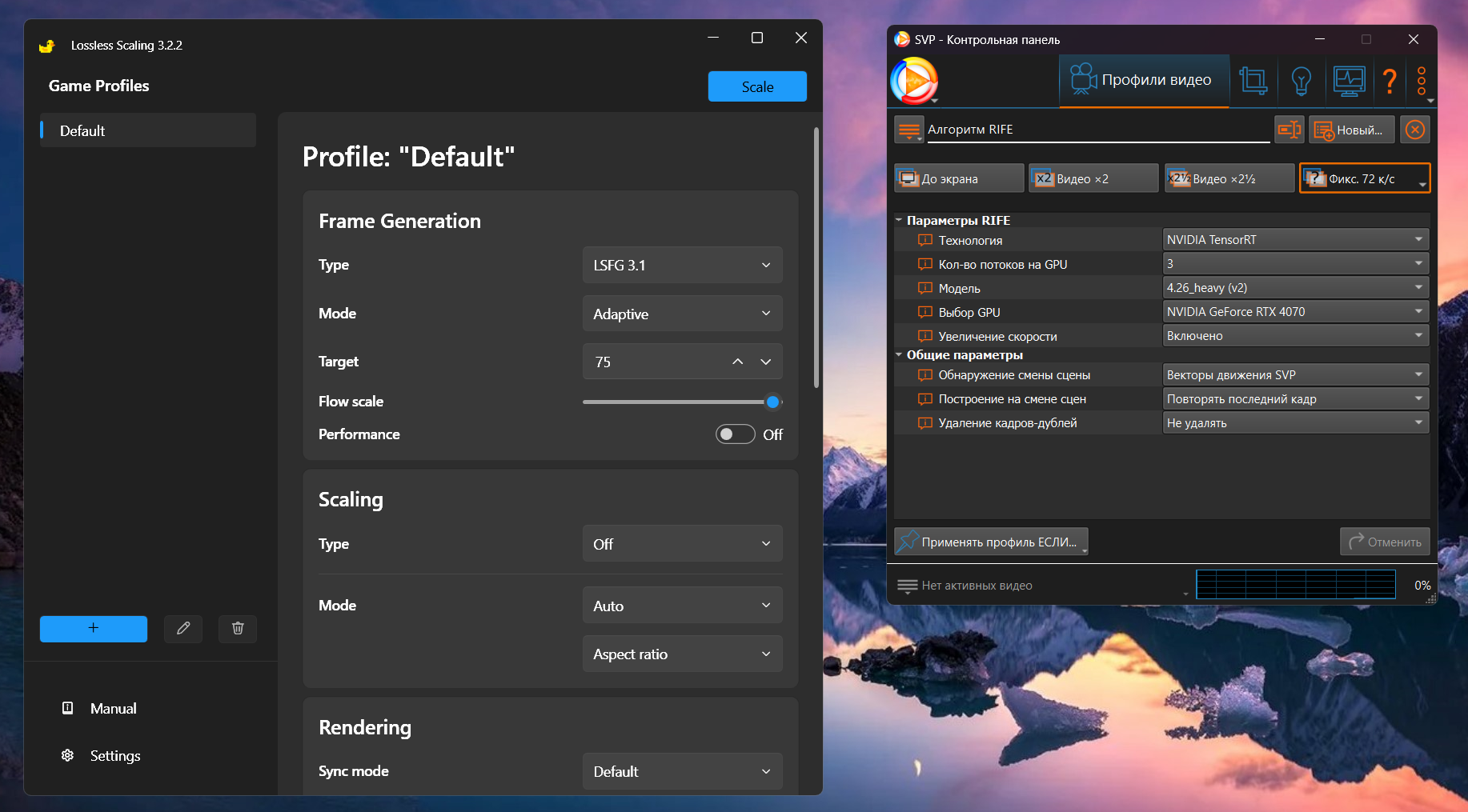
Task: Select the Видео ×2 preset button
Action: point(1093,178)
